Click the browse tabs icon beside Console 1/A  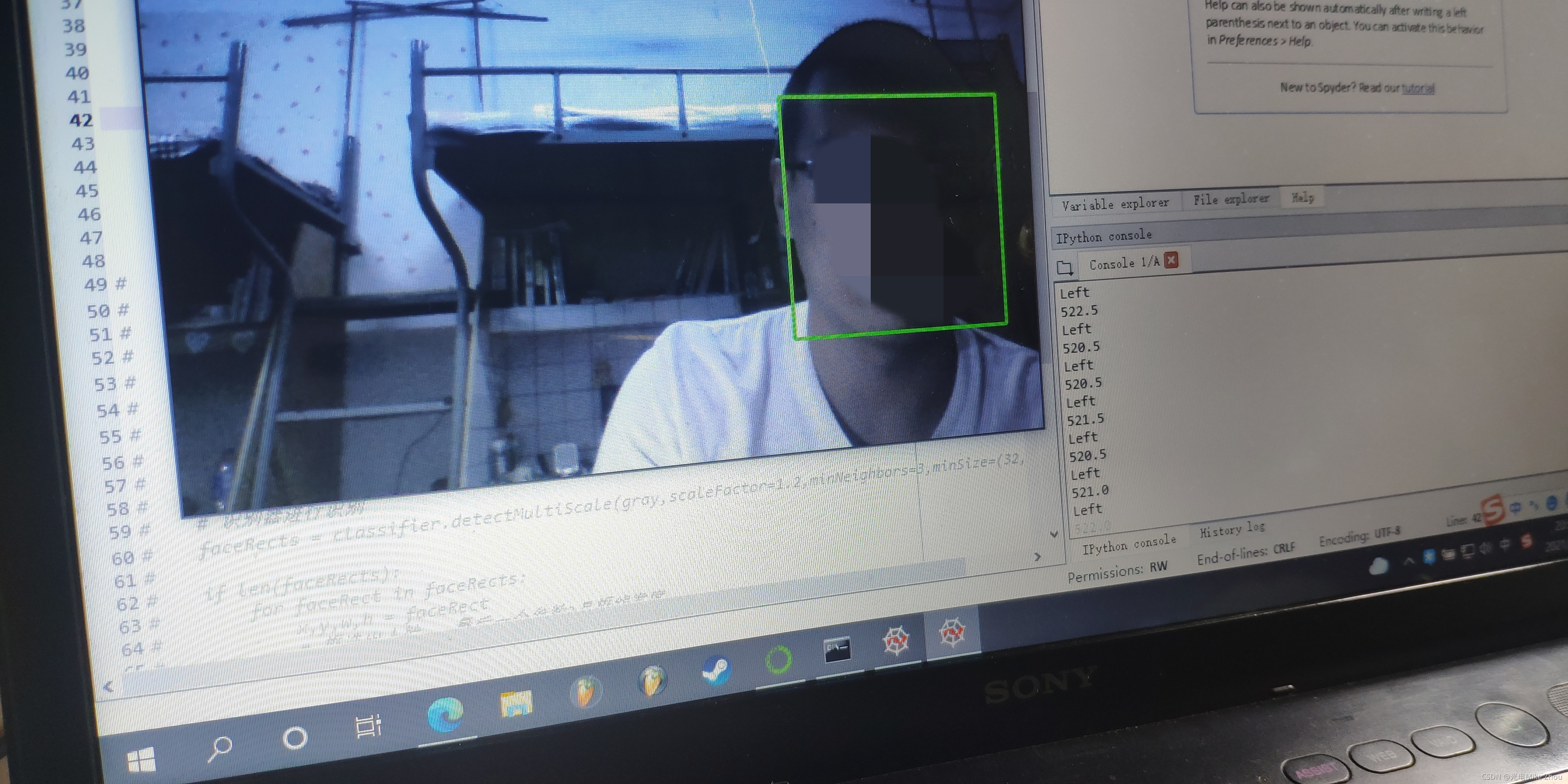coord(1065,267)
